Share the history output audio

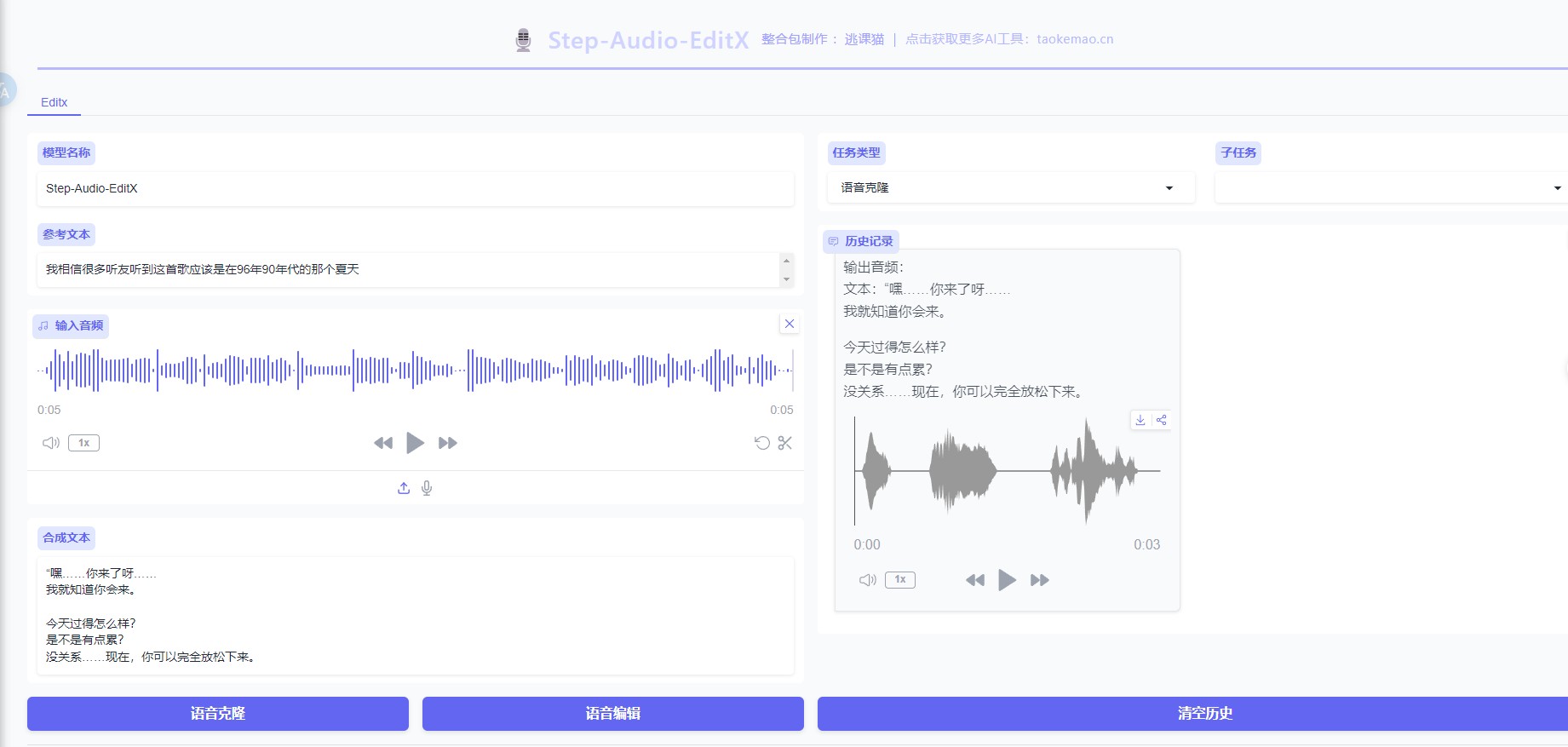(x=1162, y=420)
